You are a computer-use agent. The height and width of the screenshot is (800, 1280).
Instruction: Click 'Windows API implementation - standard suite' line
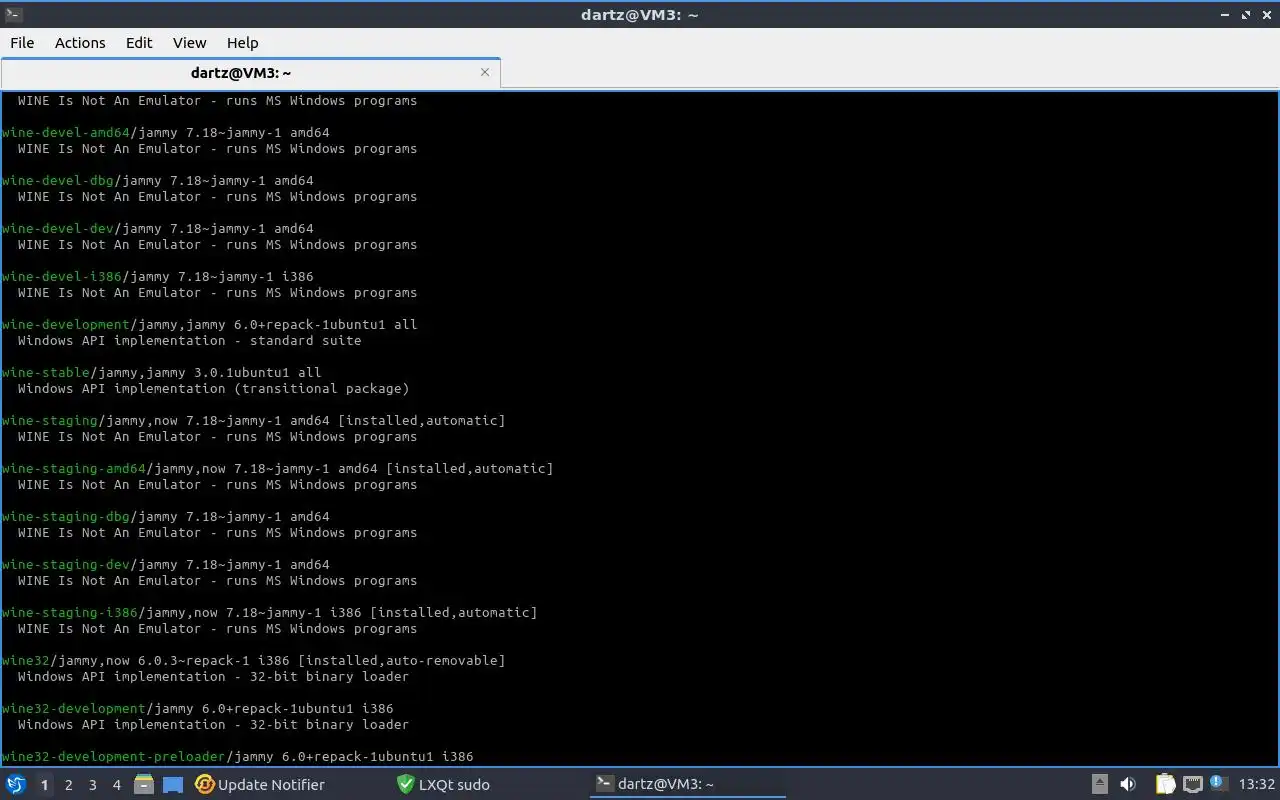coord(189,341)
